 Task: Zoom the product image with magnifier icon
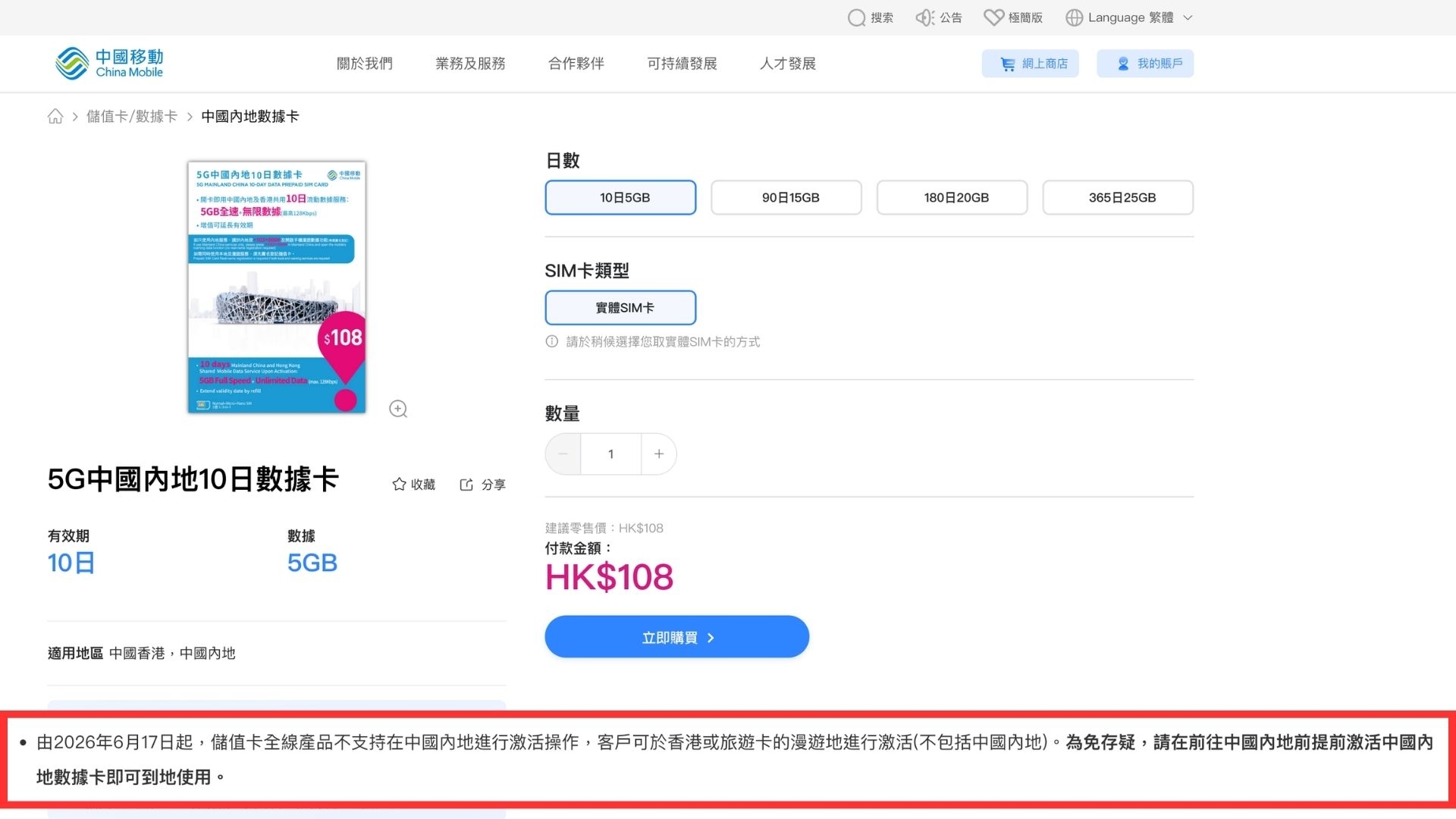[x=398, y=409]
